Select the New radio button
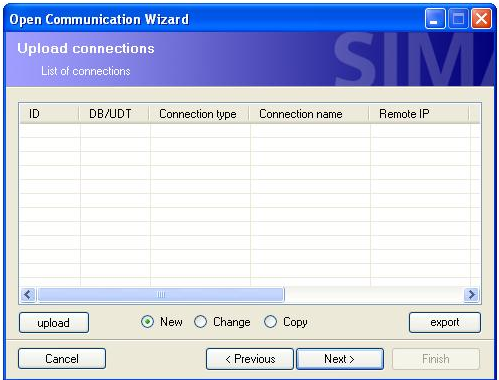Screen dimensions: 499x380 [x=147, y=322]
